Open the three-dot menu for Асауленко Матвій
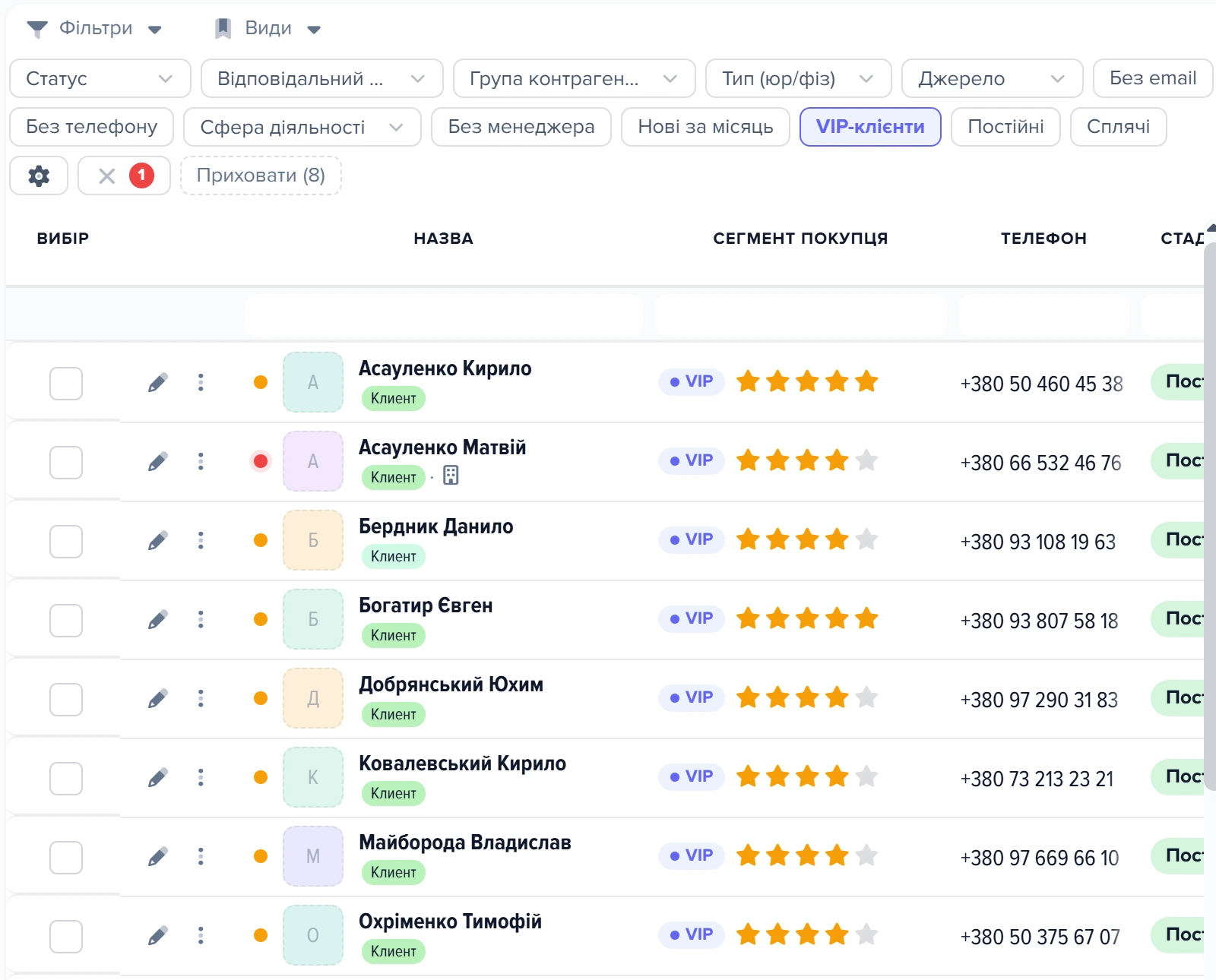1216x980 pixels. [201, 461]
